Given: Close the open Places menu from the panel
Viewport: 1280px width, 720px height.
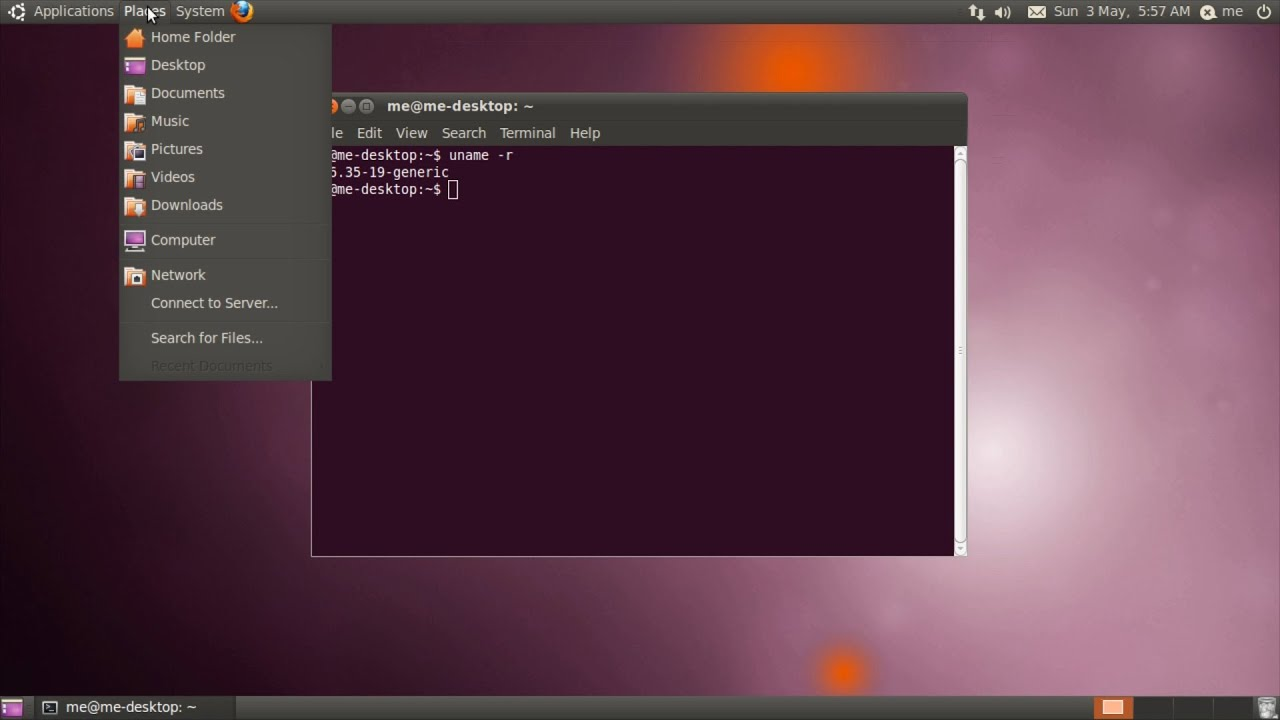Looking at the screenshot, I should pyautogui.click(x=144, y=11).
